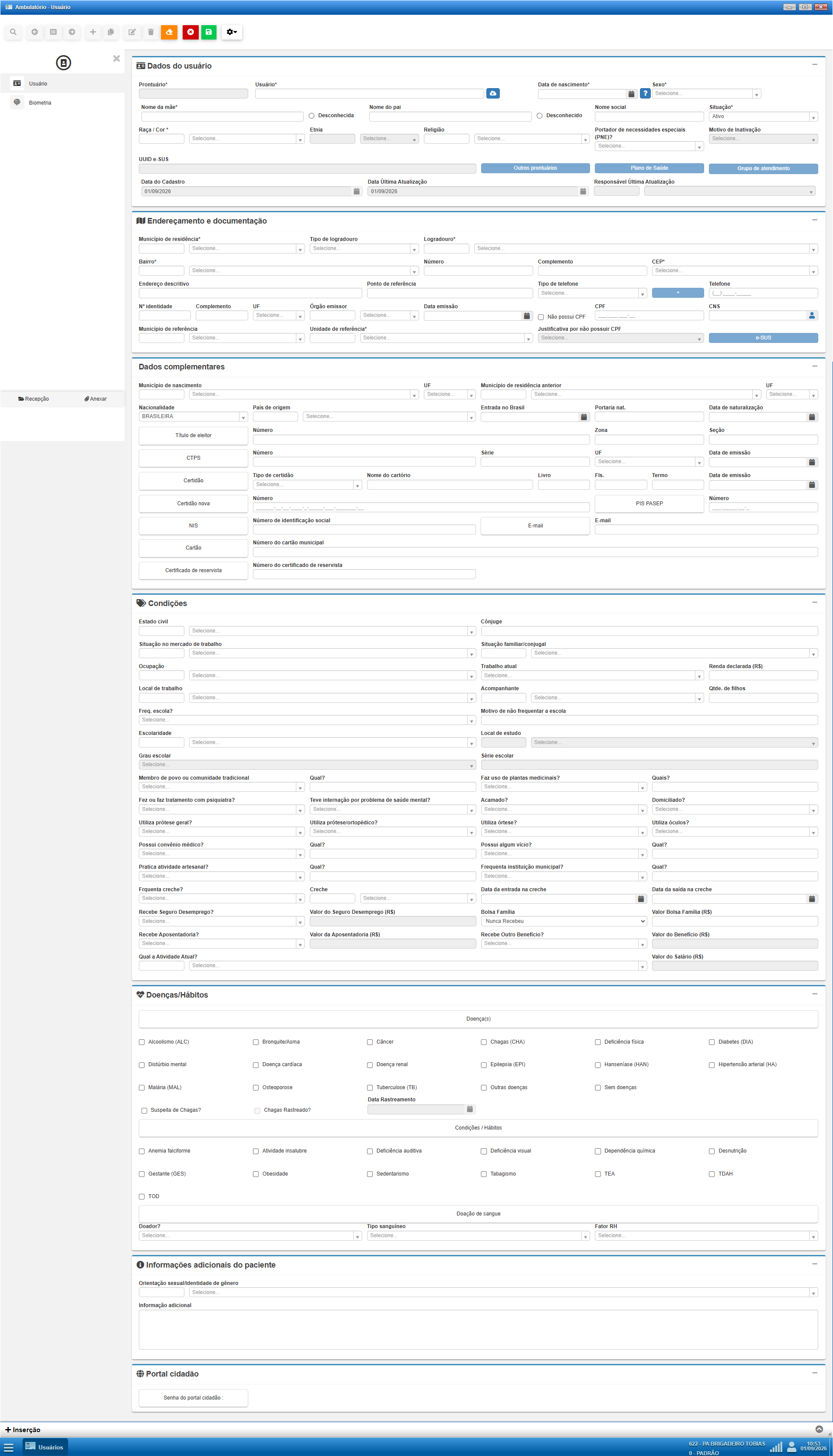Open the Tipo sanguíneo dropdown

pos(478,1235)
